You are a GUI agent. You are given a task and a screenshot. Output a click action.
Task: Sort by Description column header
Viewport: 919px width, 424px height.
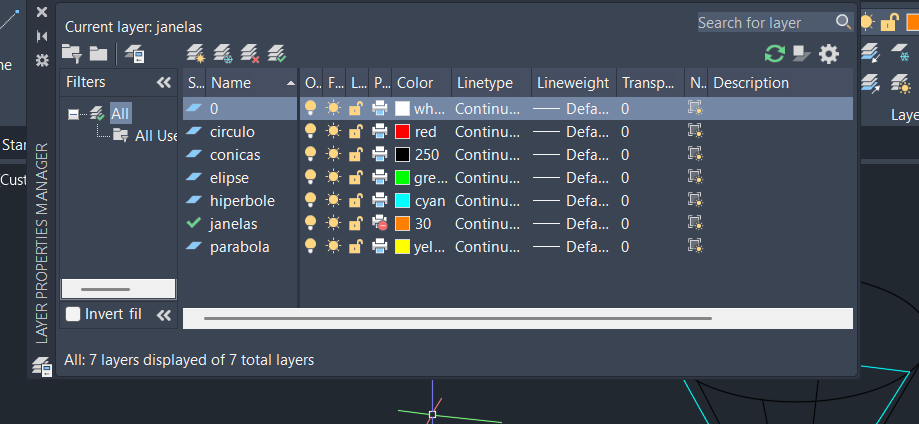click(x=780, y=83)
